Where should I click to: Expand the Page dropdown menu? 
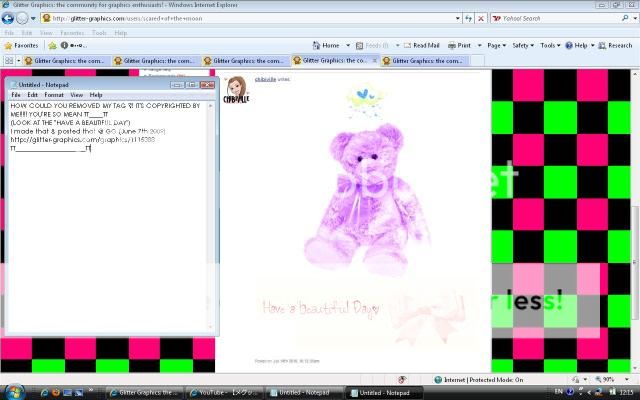(x=496, y=45)
